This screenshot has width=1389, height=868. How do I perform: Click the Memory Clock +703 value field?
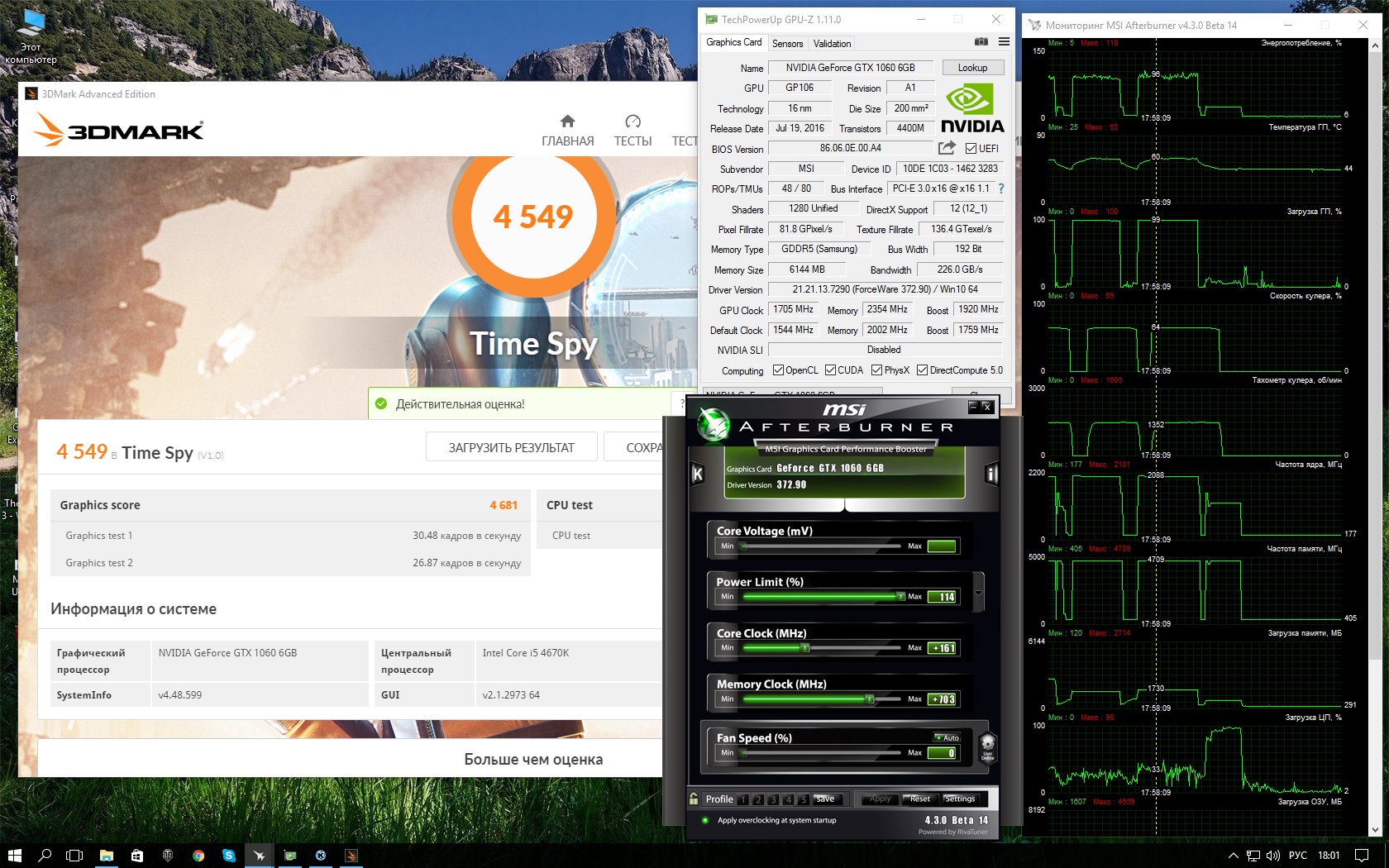942,699
